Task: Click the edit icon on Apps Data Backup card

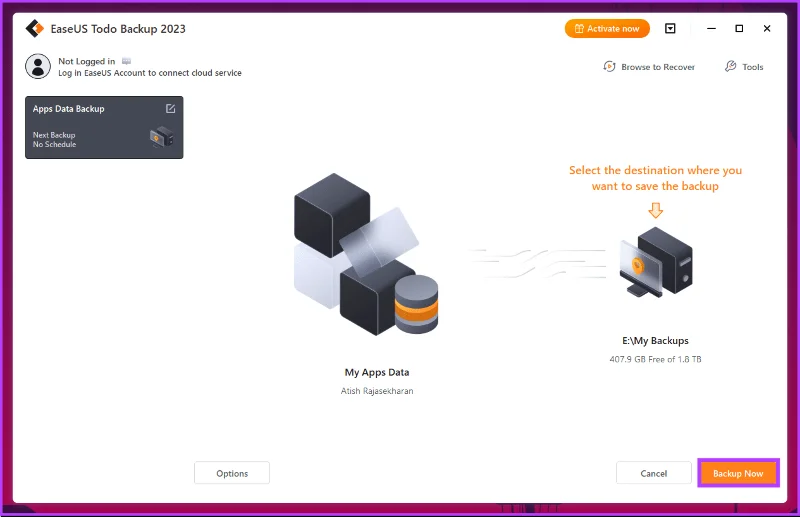Action: coord(170,109)
